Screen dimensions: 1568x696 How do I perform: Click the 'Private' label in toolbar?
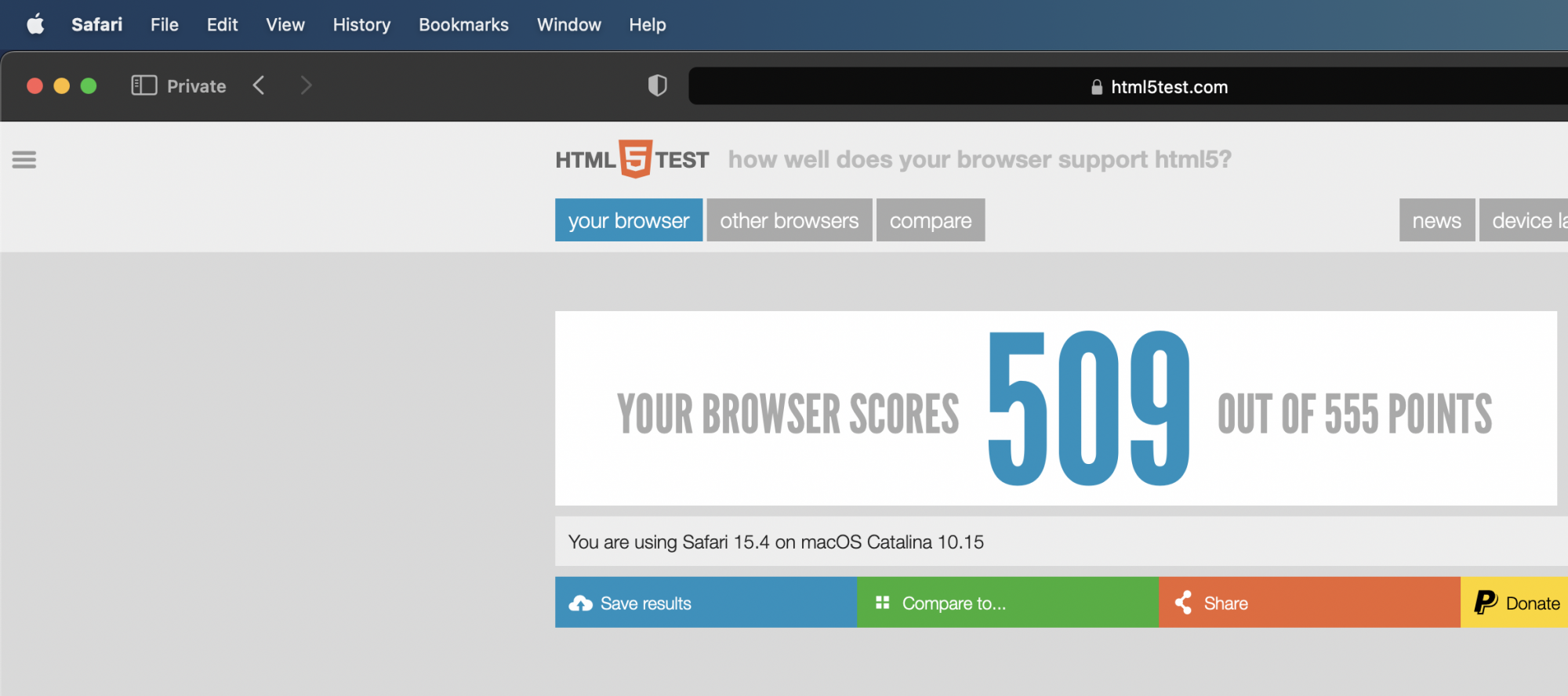196,86
